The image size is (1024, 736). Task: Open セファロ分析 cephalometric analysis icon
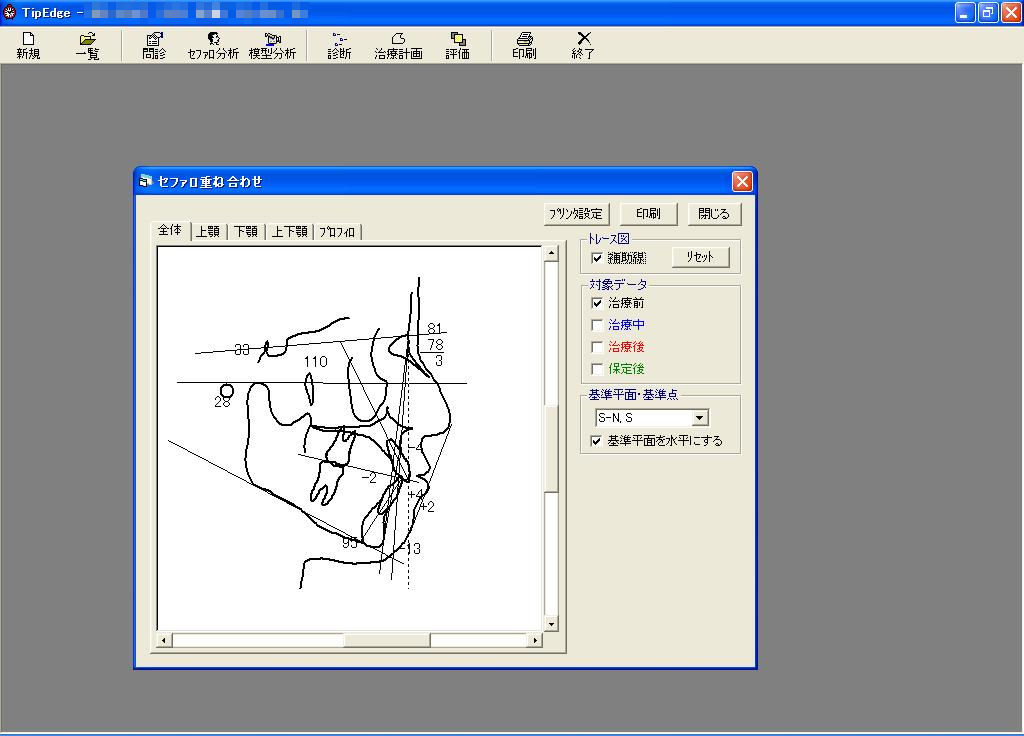(x=213, y=45)
